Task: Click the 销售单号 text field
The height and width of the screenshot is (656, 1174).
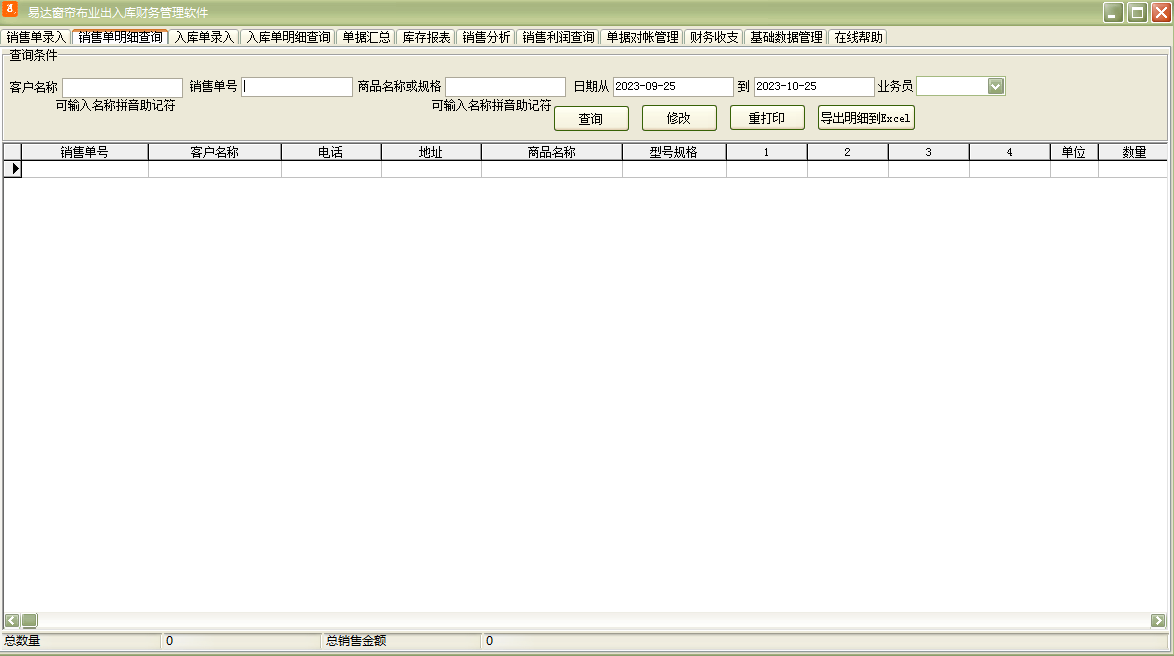Action: tap(297, 87)
